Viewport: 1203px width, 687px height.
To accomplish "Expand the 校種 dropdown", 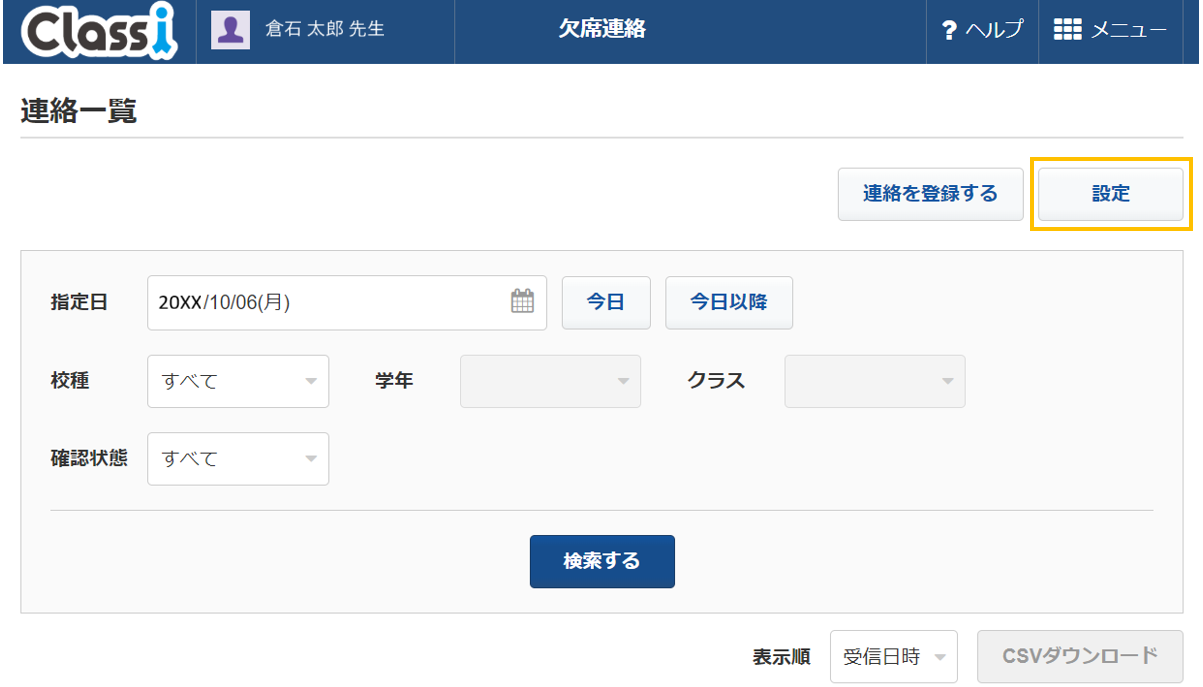I will pyautogui.click(x=238, y=381).
